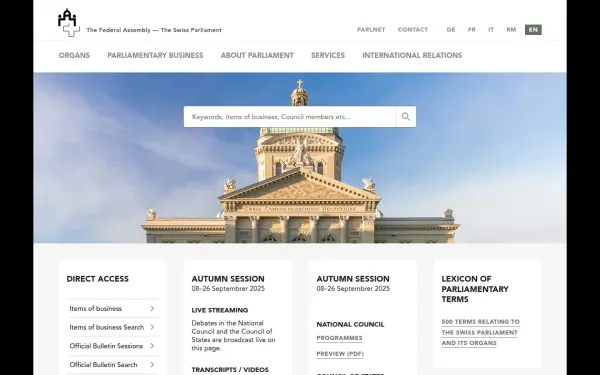The image size is (600, 375).
Task: Click chevron beside Items of business Search
Action: (152, 327)
